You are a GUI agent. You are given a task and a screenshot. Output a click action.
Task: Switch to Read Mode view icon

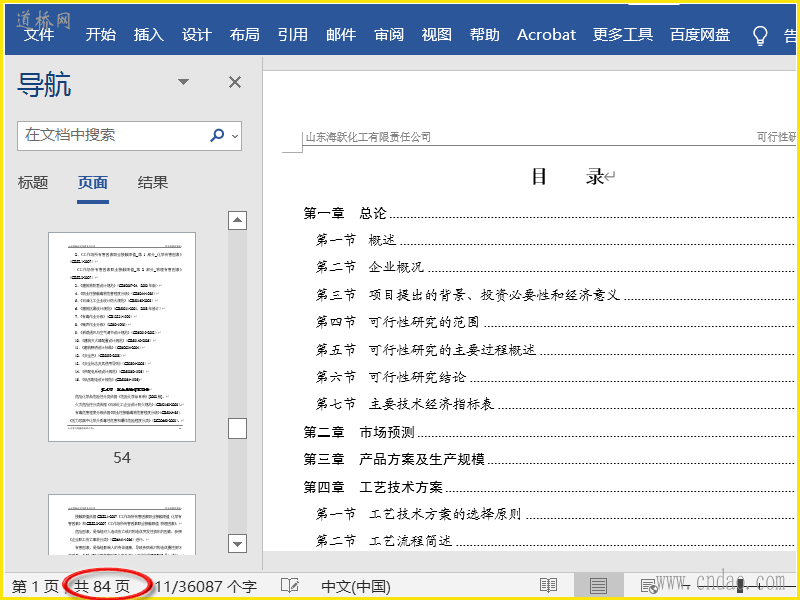[x=548, y=586]
